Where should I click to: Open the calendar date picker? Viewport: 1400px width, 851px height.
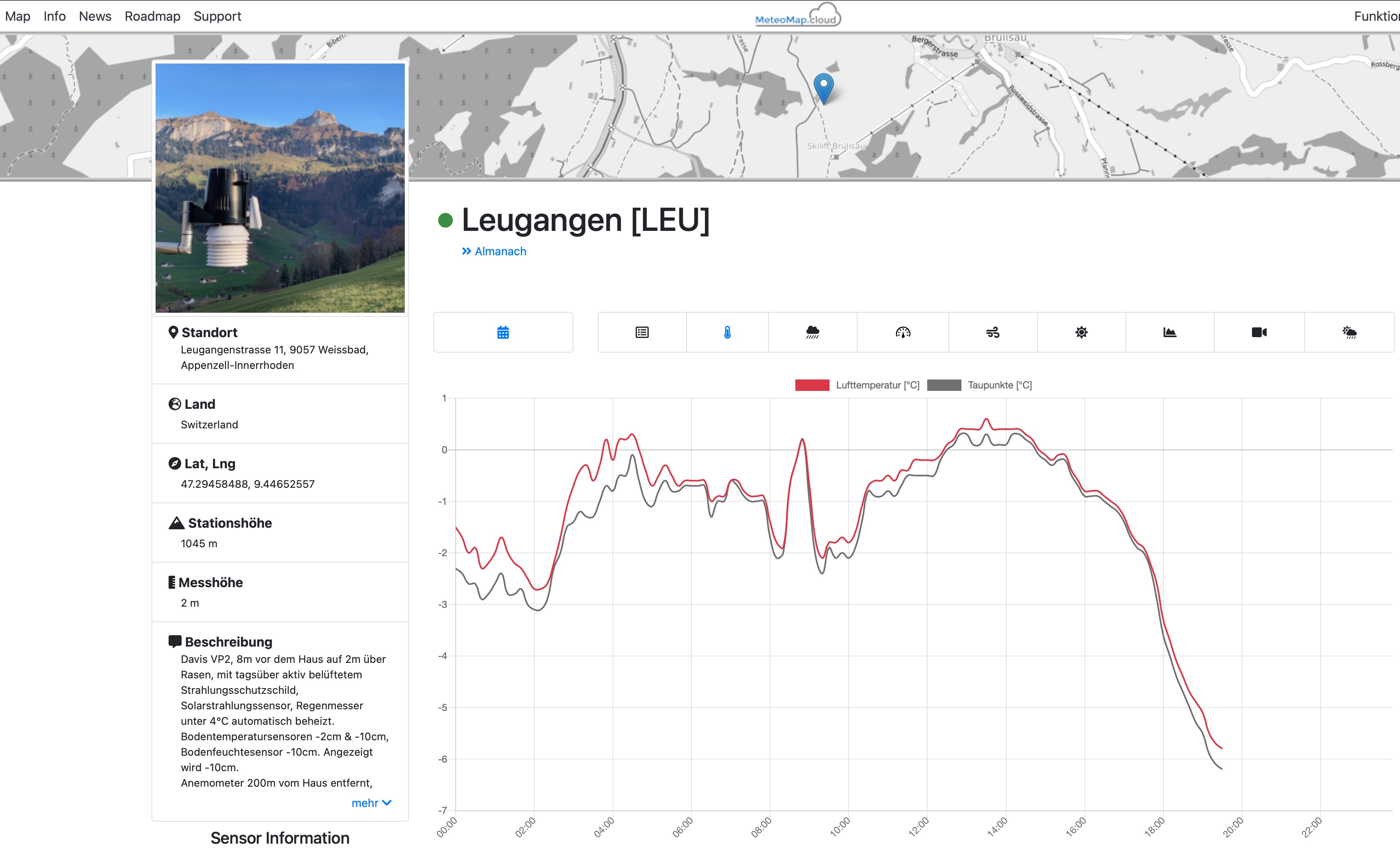503,332
